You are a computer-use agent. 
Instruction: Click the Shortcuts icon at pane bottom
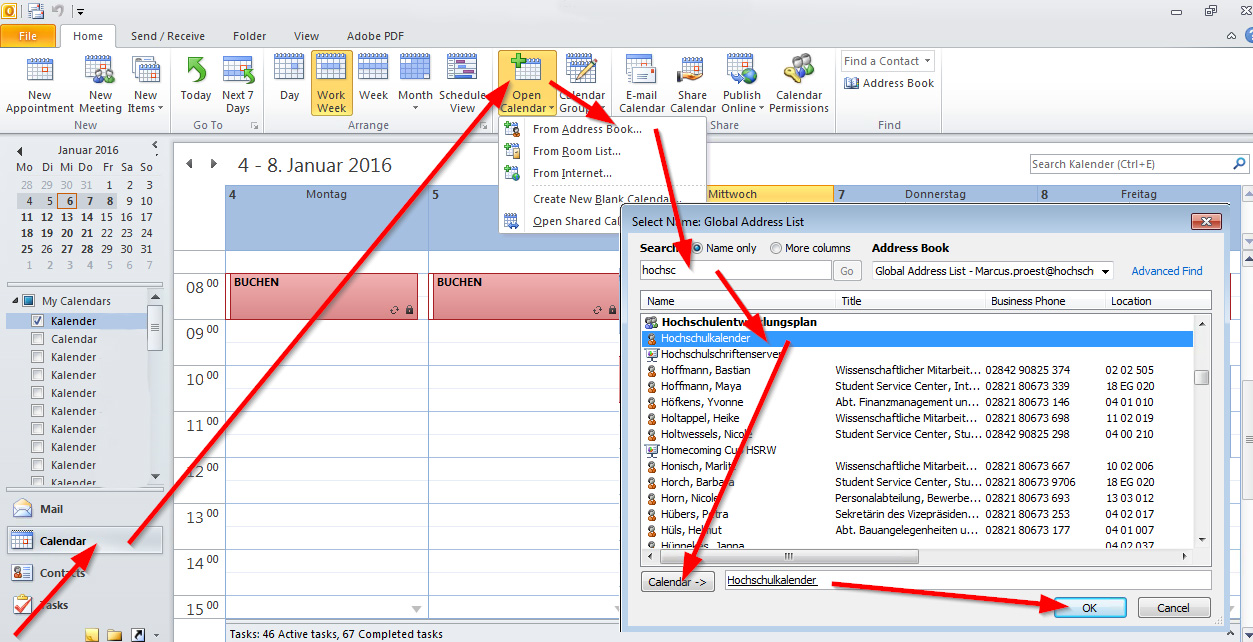[138, 635]
